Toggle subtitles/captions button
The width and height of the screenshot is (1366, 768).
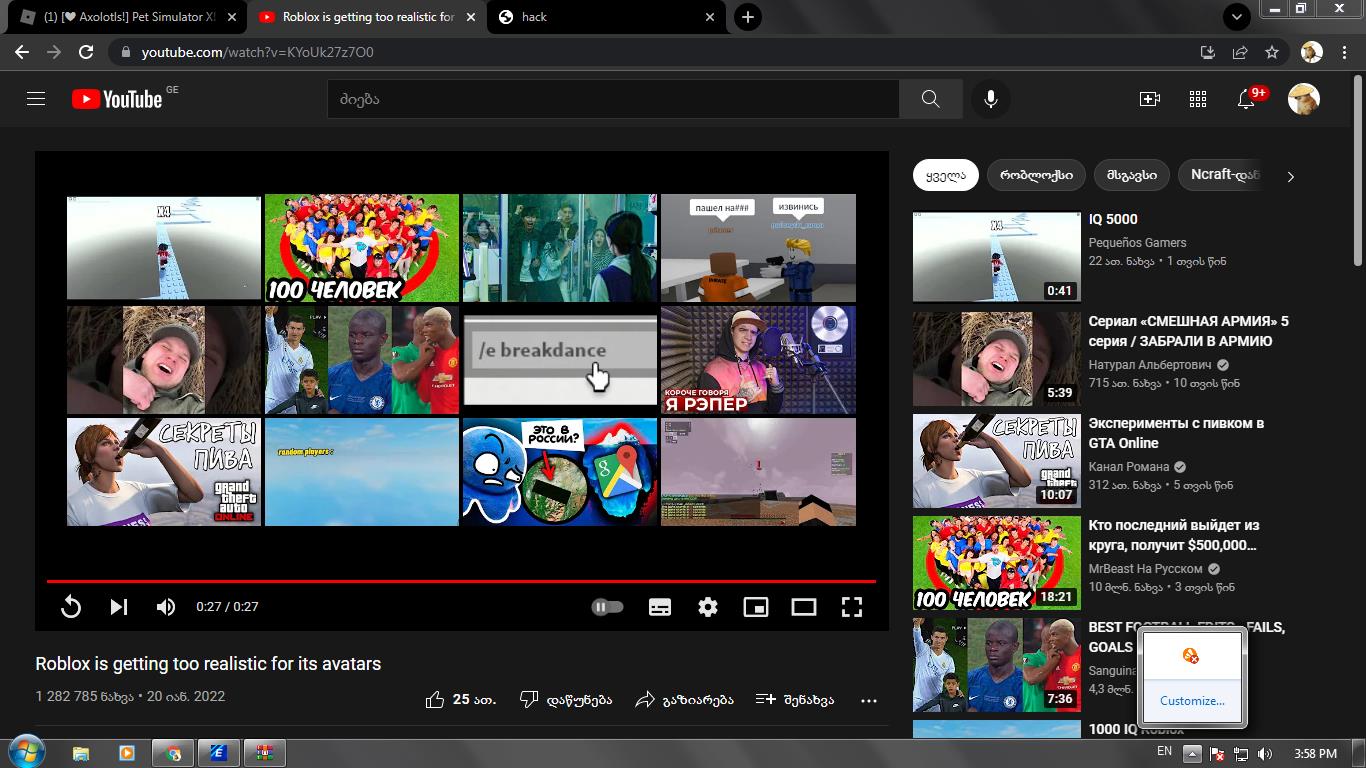click(660, 607)
